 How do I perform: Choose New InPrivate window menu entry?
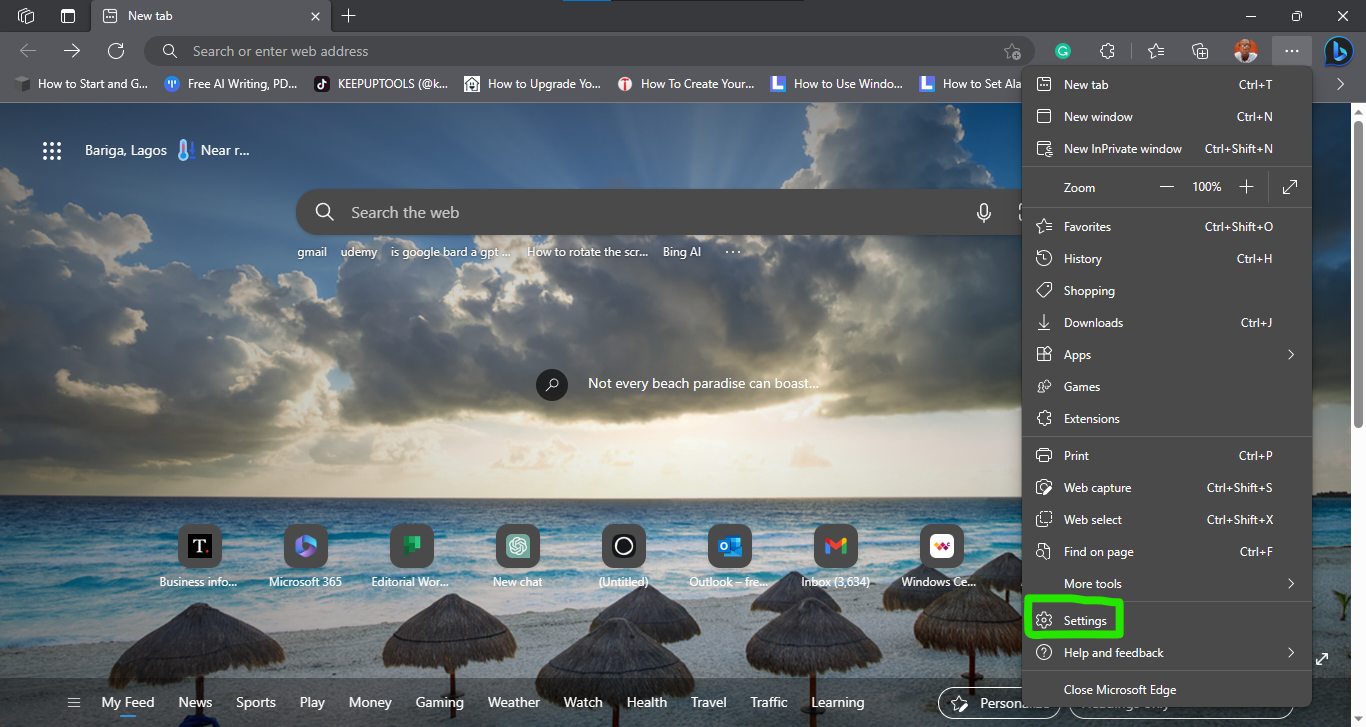1166,149
